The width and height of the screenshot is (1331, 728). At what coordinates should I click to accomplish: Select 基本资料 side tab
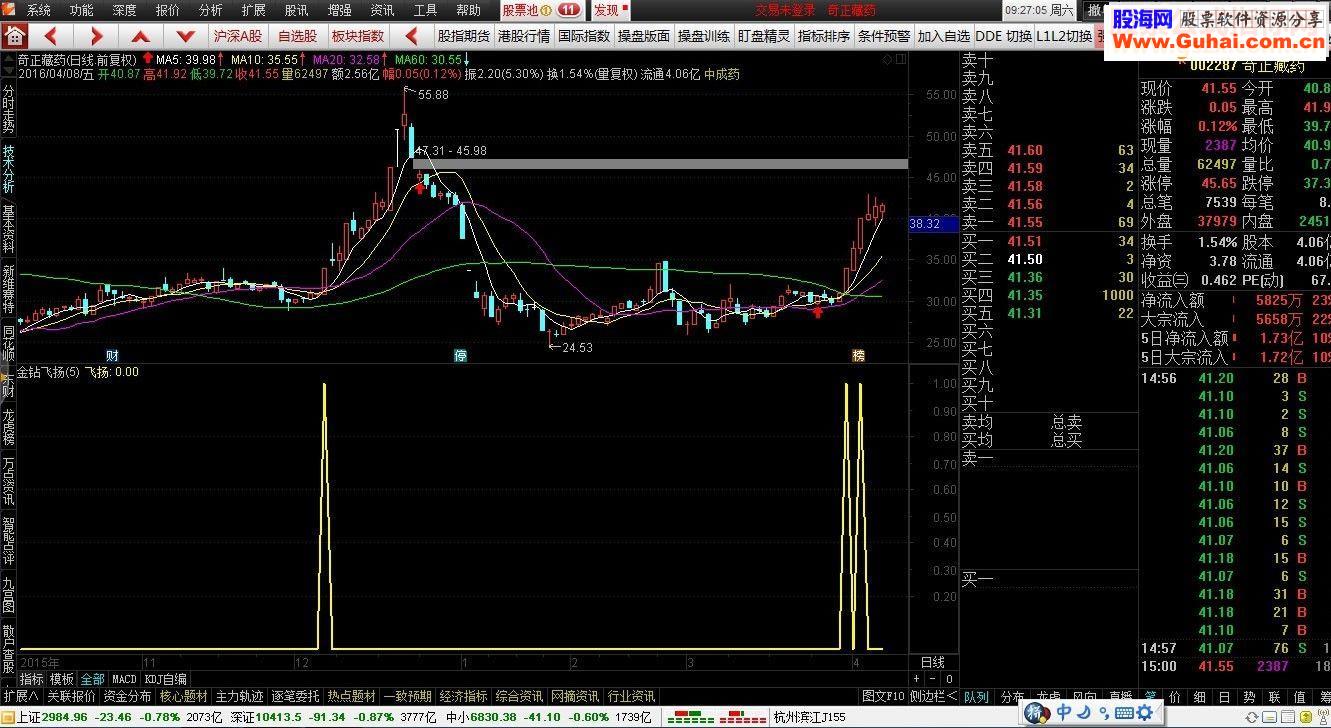[x=8, y=229]
